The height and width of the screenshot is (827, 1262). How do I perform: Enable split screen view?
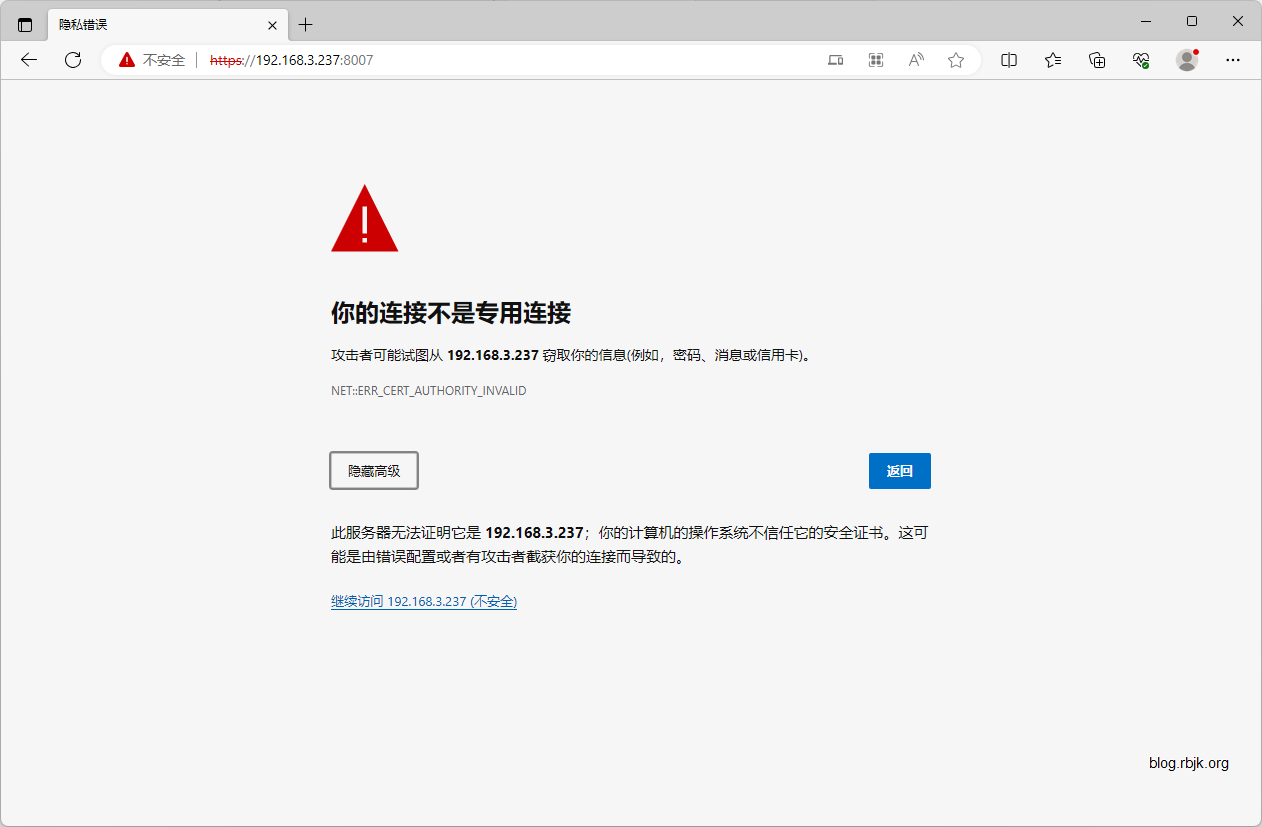click(x=1009, y=60)
